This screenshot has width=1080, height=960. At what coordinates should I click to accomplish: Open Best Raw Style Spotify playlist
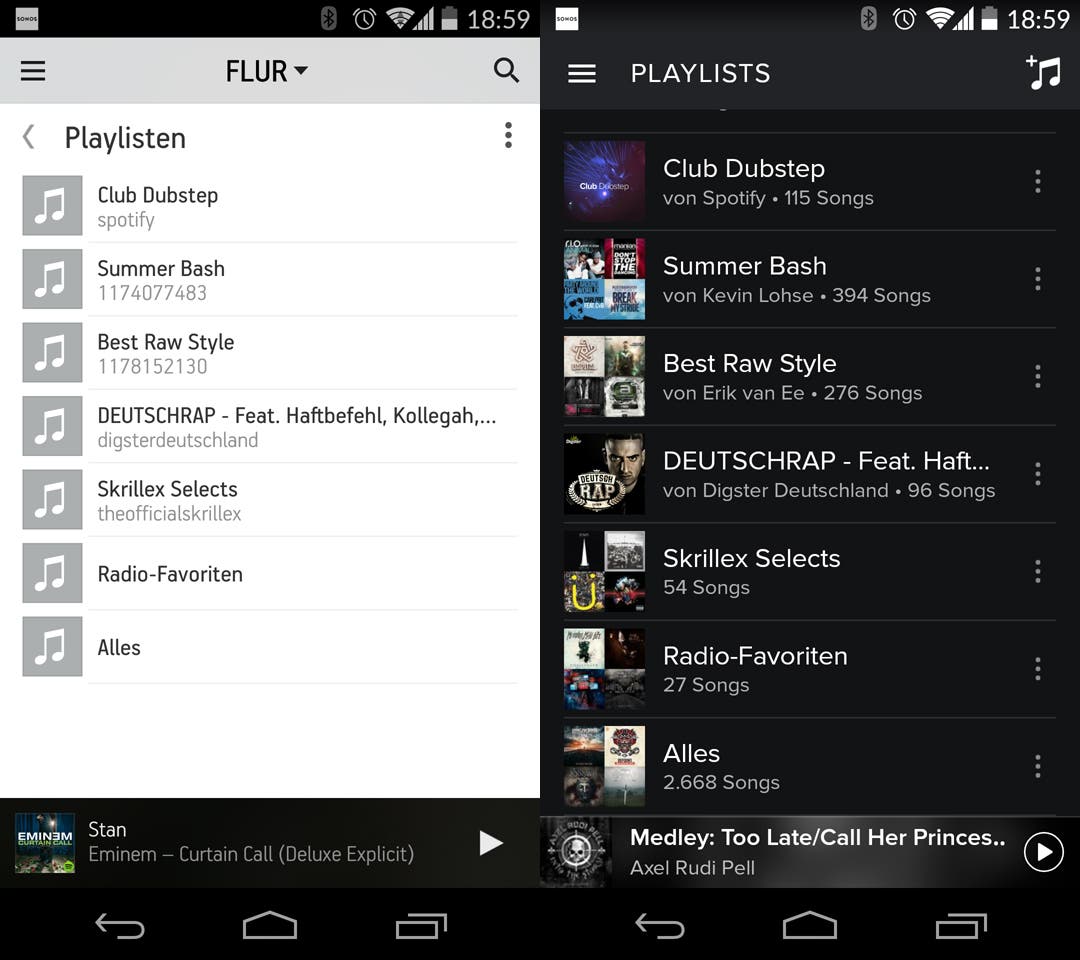tap(809, 377)
